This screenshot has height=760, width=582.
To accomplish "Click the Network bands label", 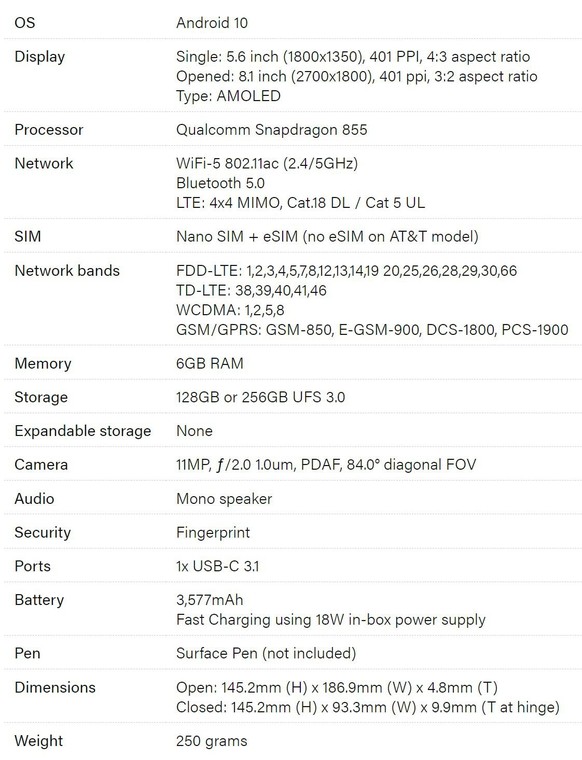I will pyautogui.click(x=67, y=270).
